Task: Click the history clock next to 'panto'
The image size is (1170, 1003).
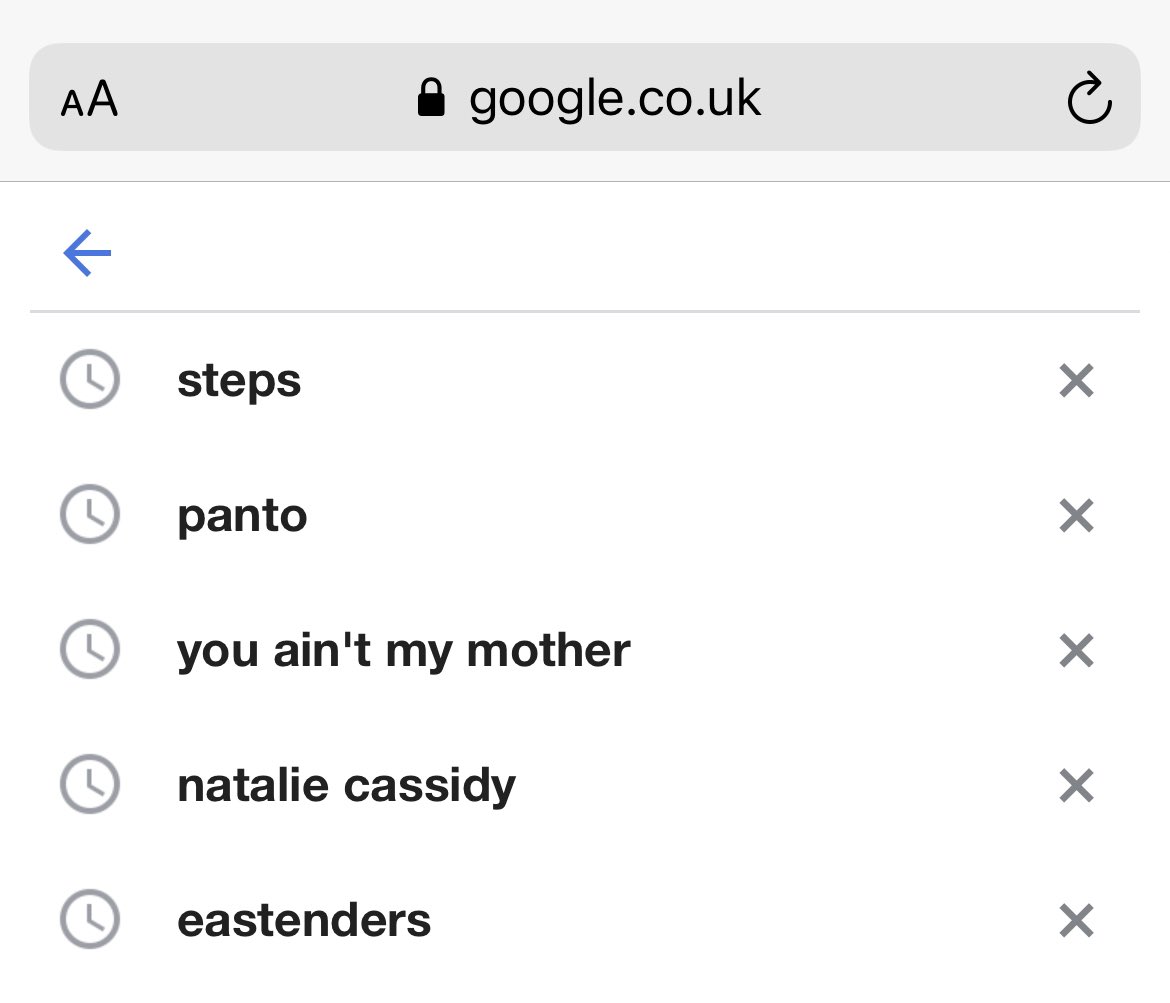Action: click(x=90, y=516)
